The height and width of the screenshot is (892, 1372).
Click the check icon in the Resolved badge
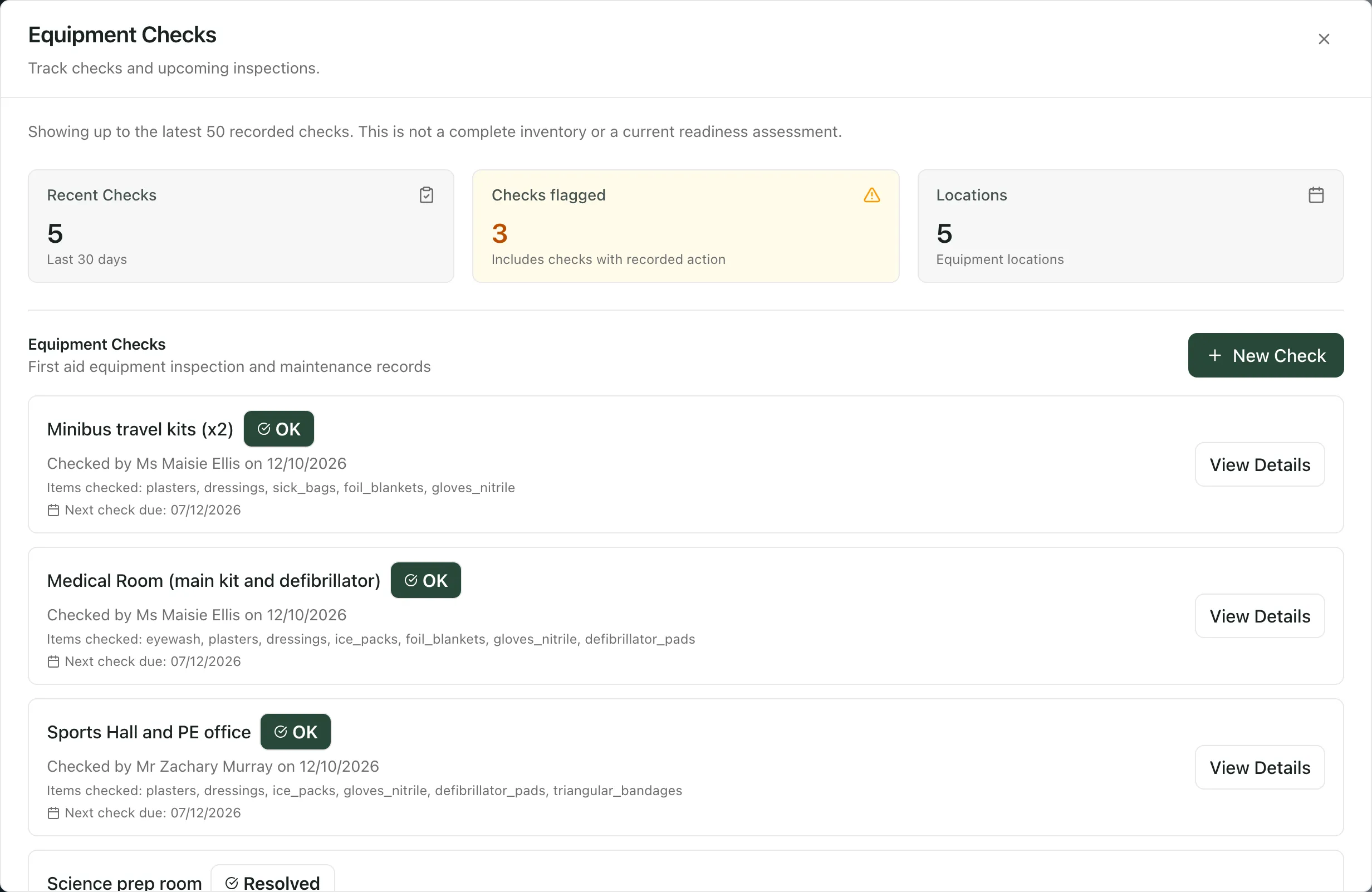[232, 883]
